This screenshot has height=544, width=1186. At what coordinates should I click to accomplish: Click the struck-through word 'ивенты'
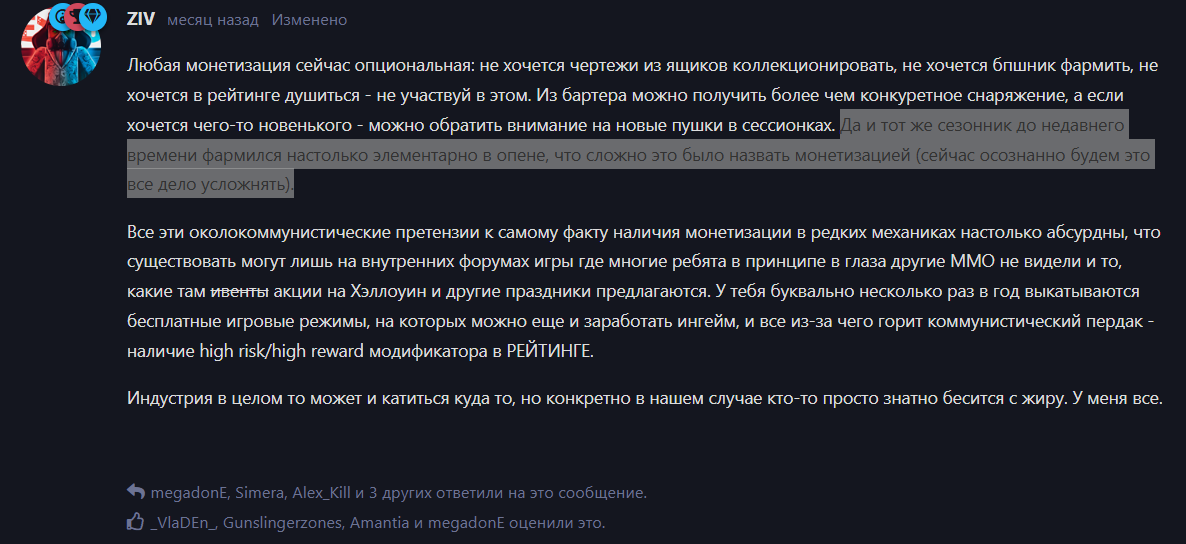point(240,291)
